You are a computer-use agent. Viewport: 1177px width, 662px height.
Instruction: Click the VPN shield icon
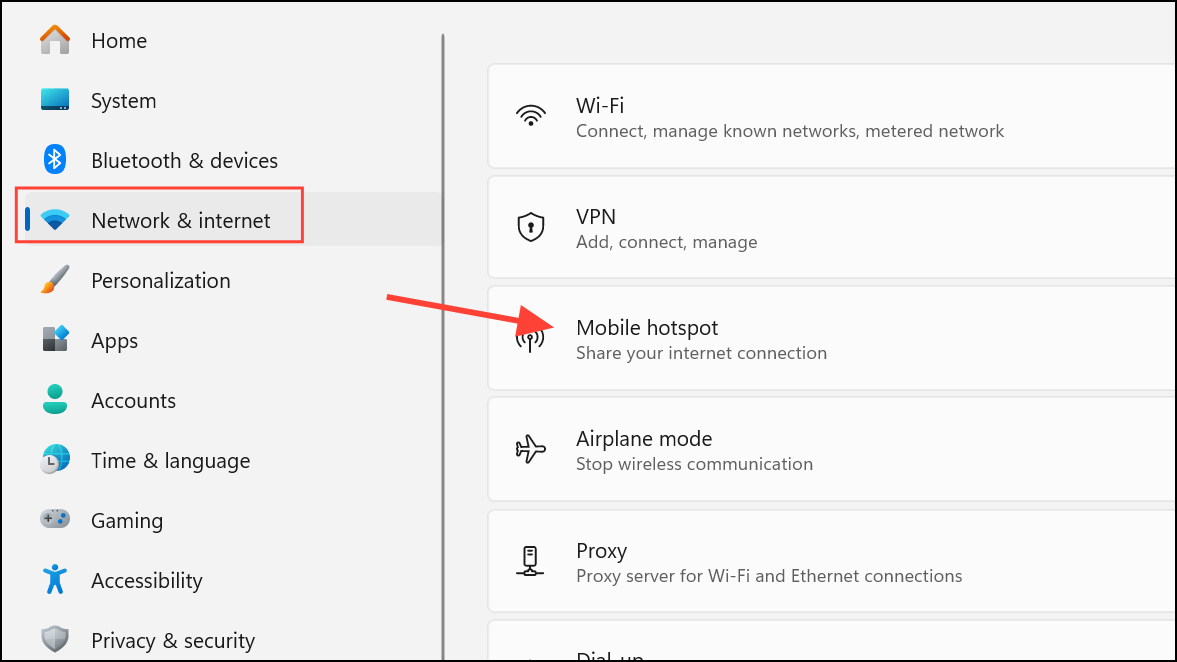(x=531, y=227)
